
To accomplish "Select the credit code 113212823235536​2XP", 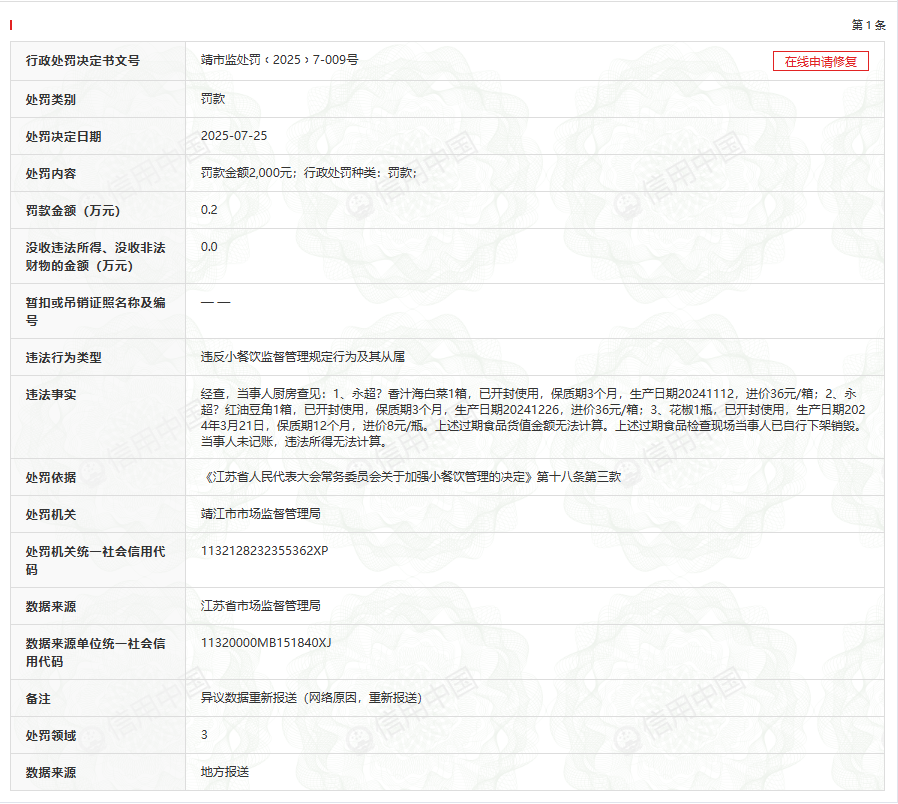I will pyautogui.click(x=265, y=551).
